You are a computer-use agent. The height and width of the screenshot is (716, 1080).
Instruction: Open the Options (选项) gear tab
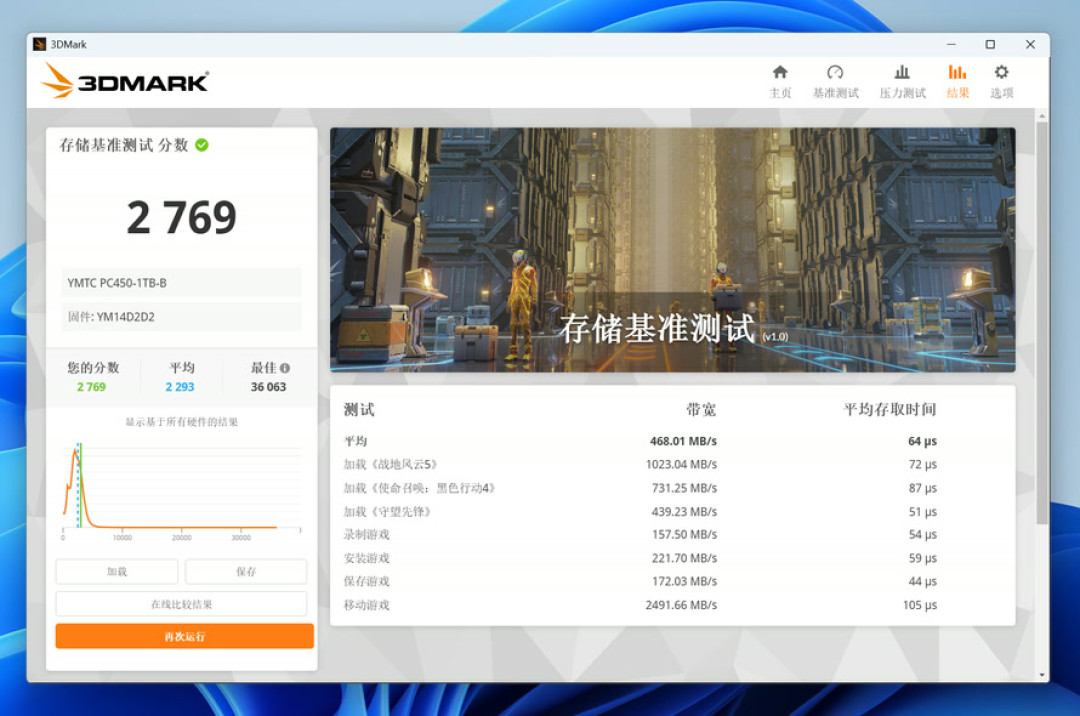1001,81
